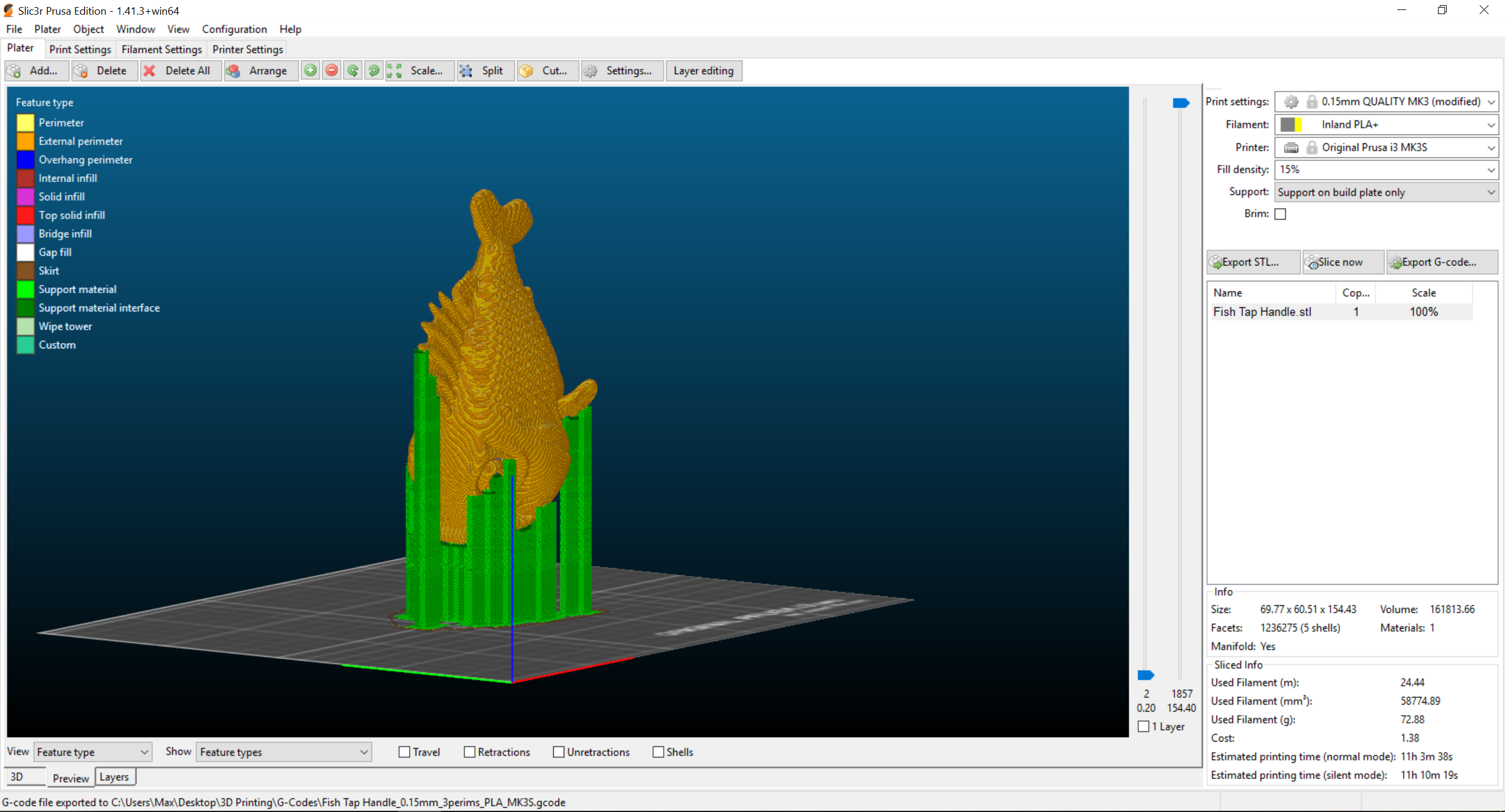
Task: Open the Show Feature types dropdown
Action: (x=283, y=752)
